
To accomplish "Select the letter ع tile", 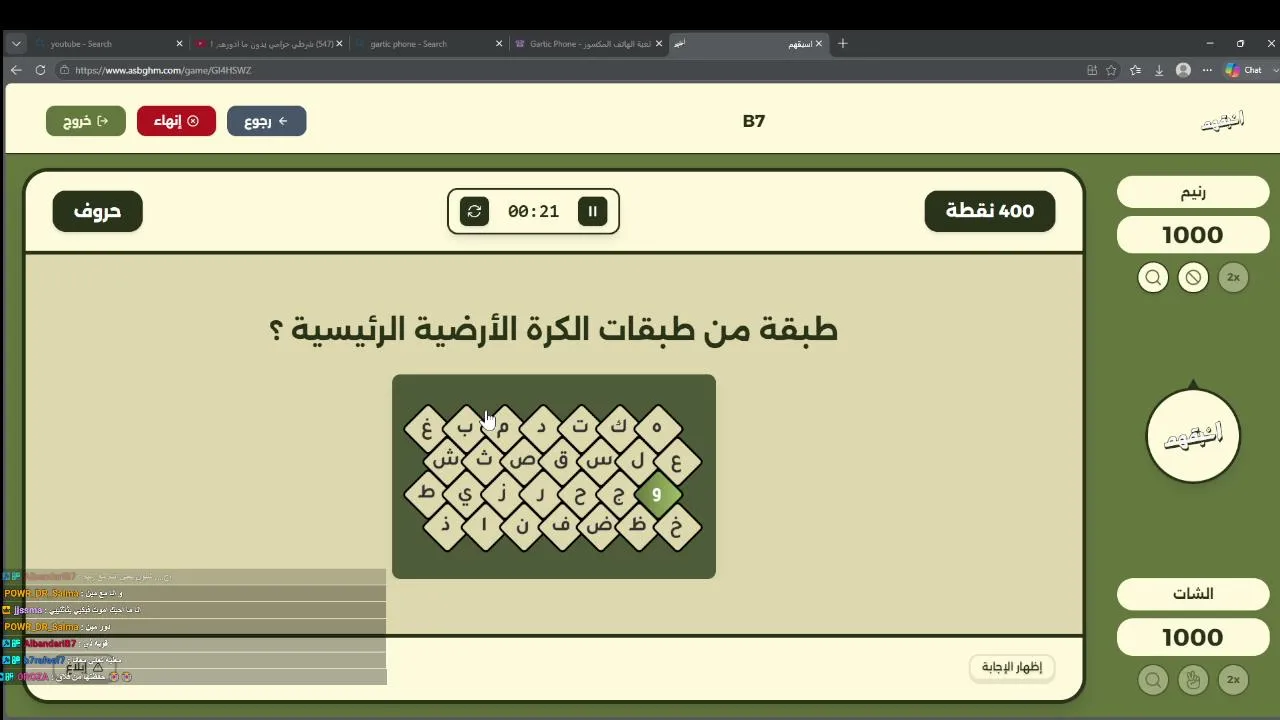I will 676,461.
